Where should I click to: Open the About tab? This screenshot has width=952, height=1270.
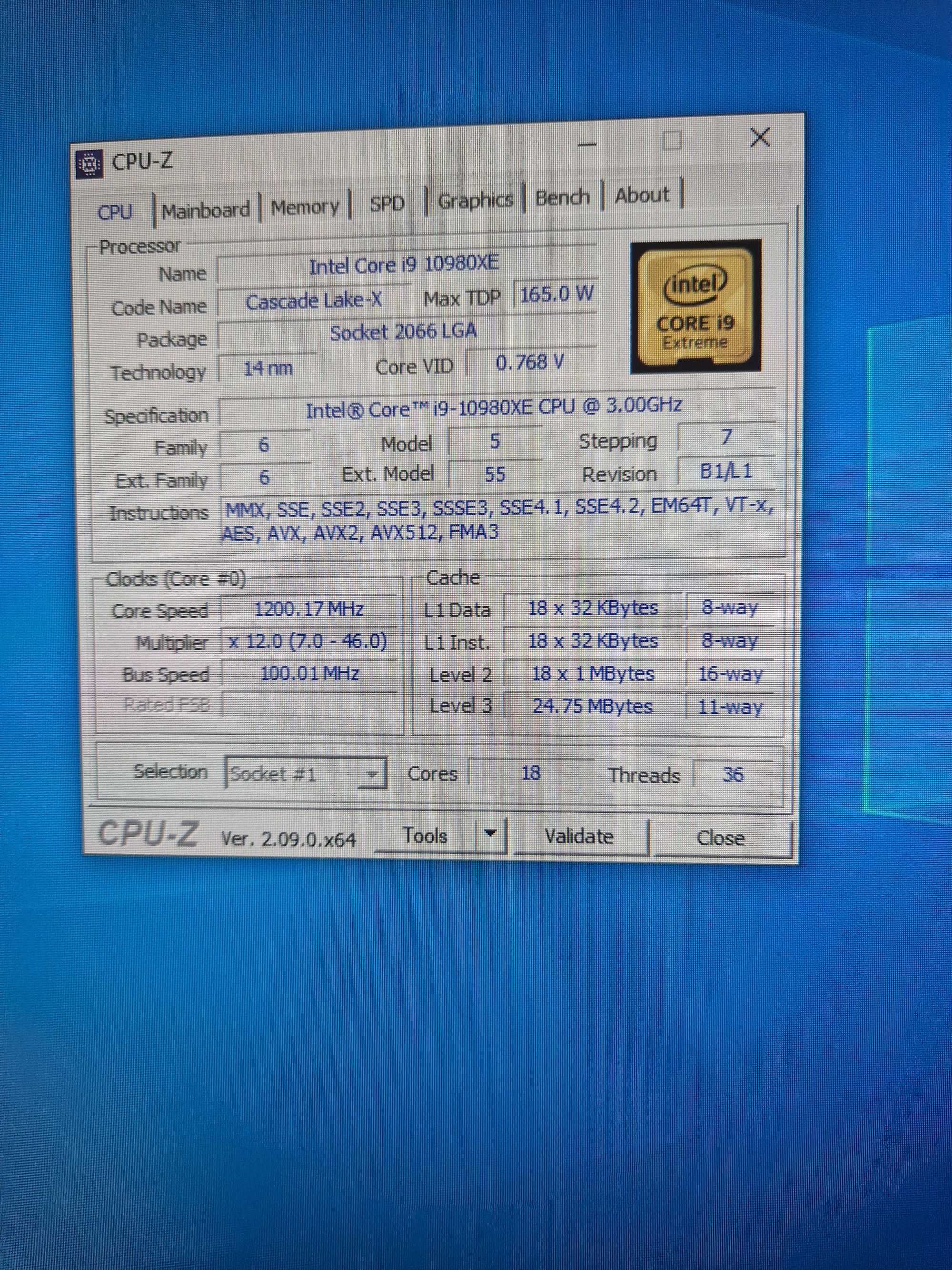642,195
